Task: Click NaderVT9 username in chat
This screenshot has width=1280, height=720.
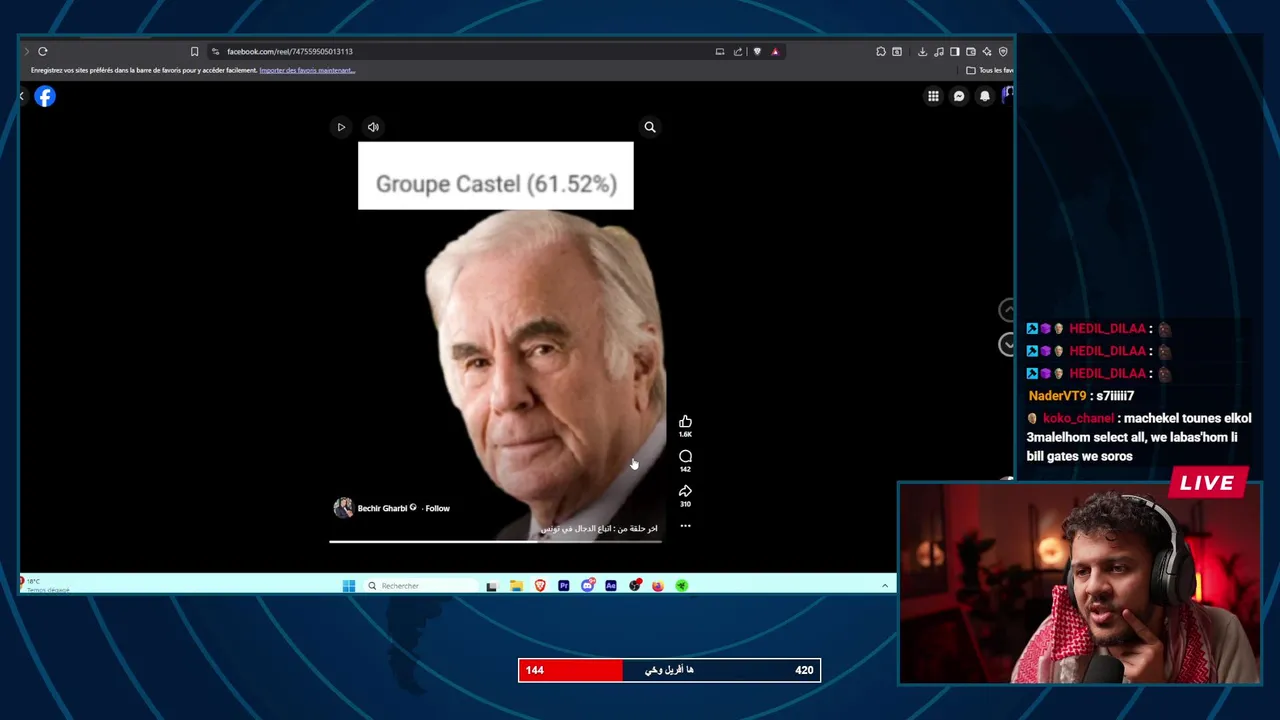Action: click(1057, 396)
